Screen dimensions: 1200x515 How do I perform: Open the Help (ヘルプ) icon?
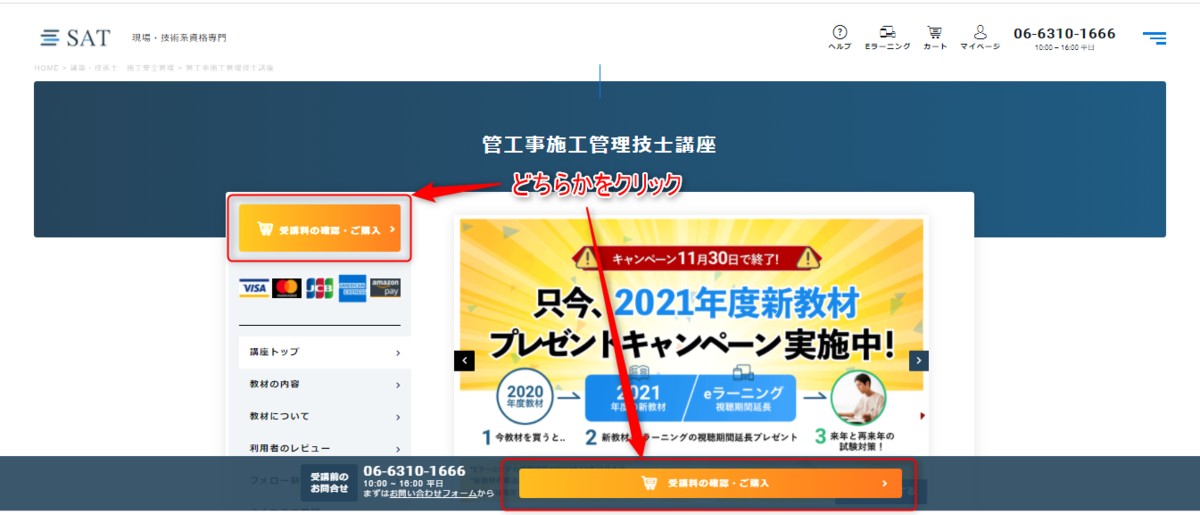tap(840, 38)
